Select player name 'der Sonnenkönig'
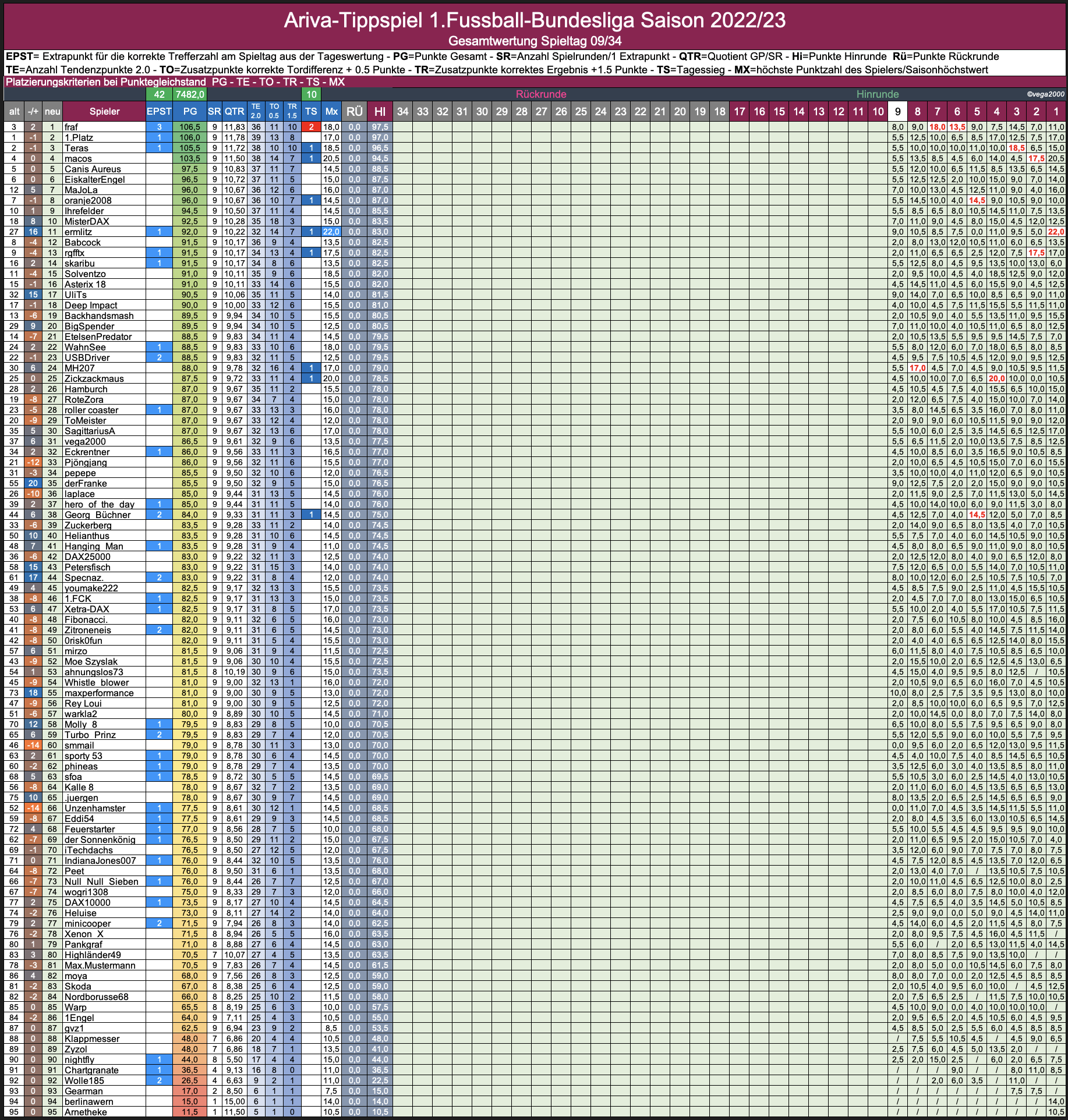The image size is (1068, 1120). click(x=100, y=839)
